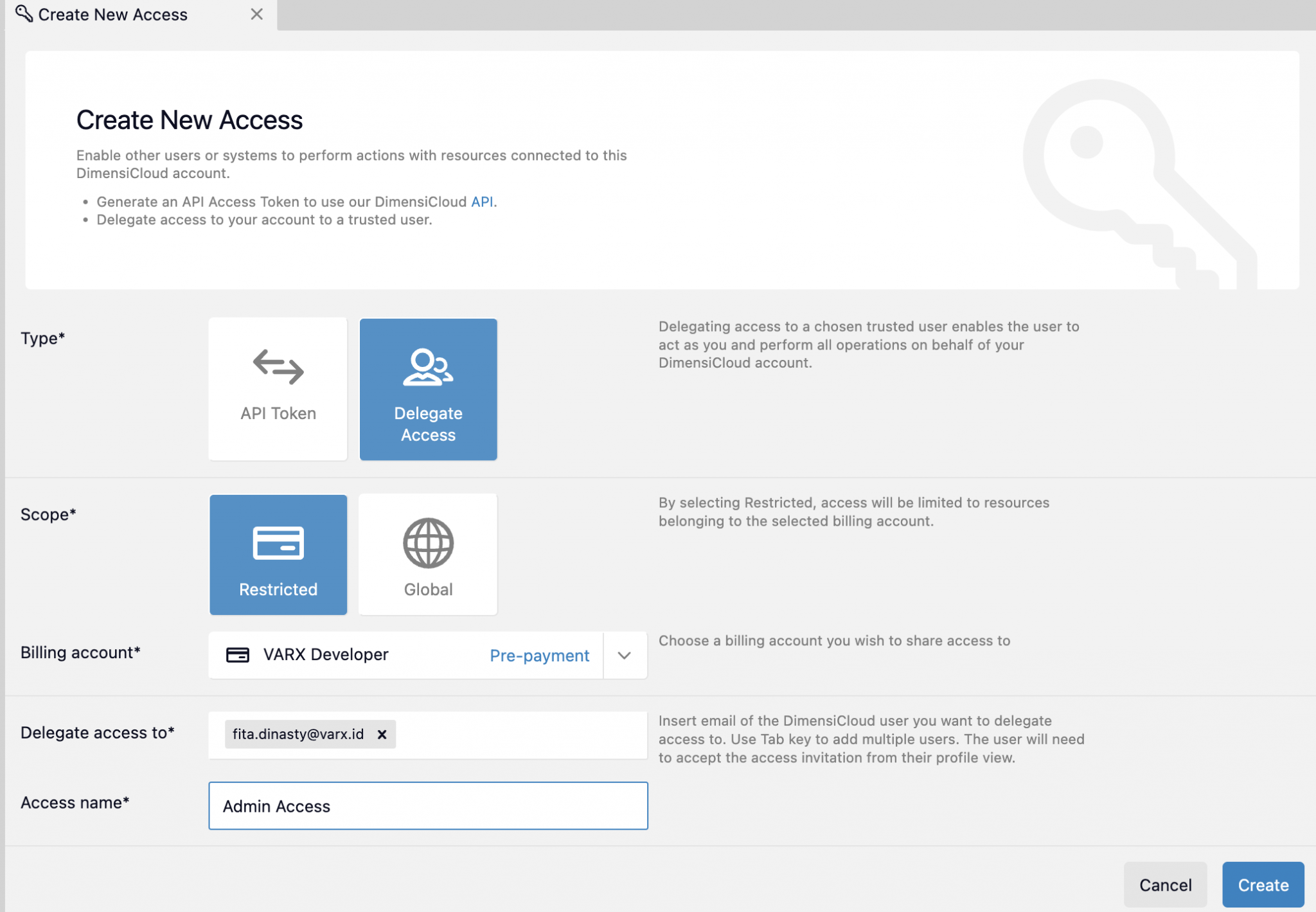Click the key icon in tab title
The image size is (1316, 912).
coord(24,13)
